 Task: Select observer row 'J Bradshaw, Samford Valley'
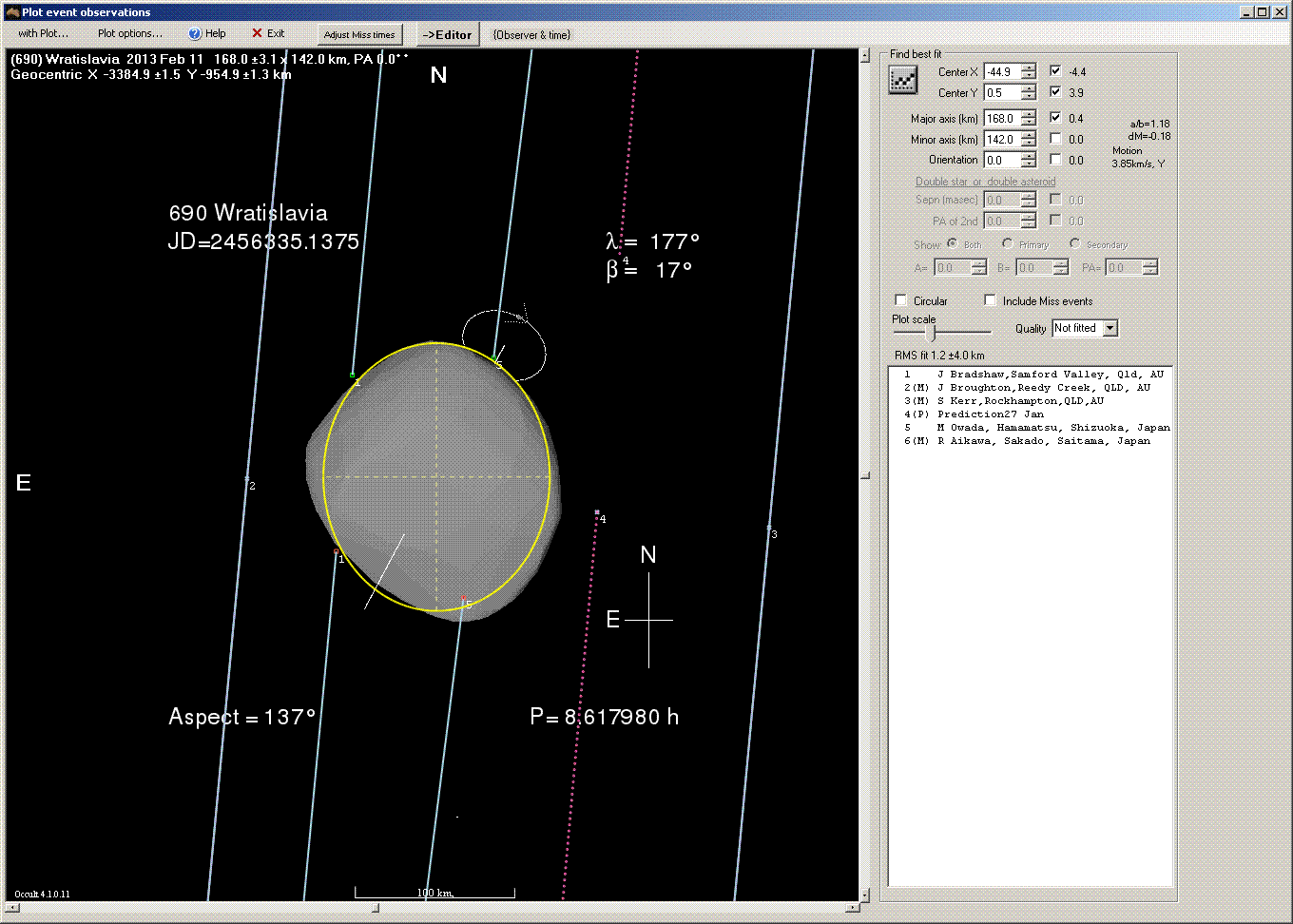click(x=1031, y=375)
